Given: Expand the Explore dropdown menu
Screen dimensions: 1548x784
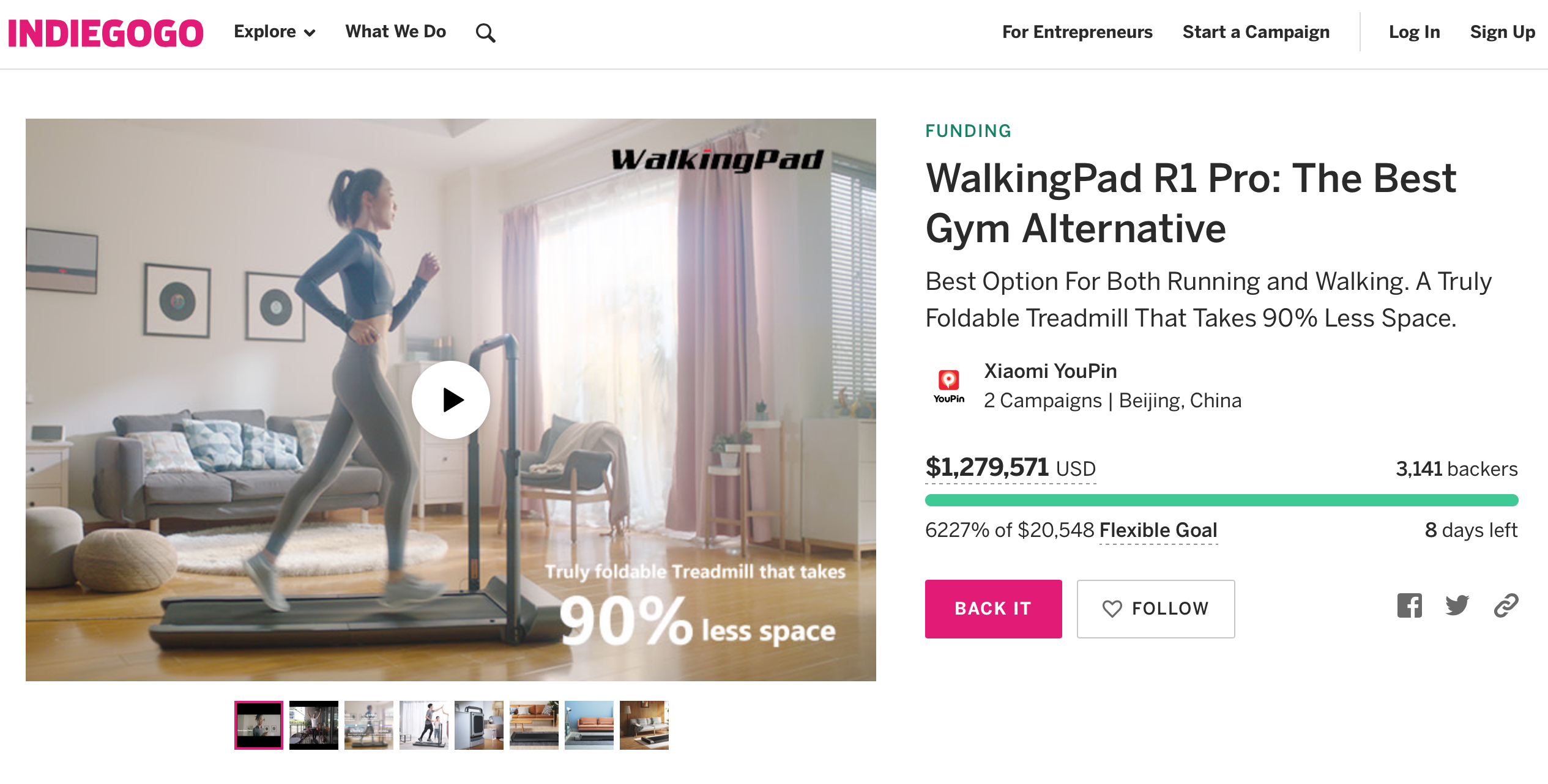Looking at the screenshot, I should point(274,32).
